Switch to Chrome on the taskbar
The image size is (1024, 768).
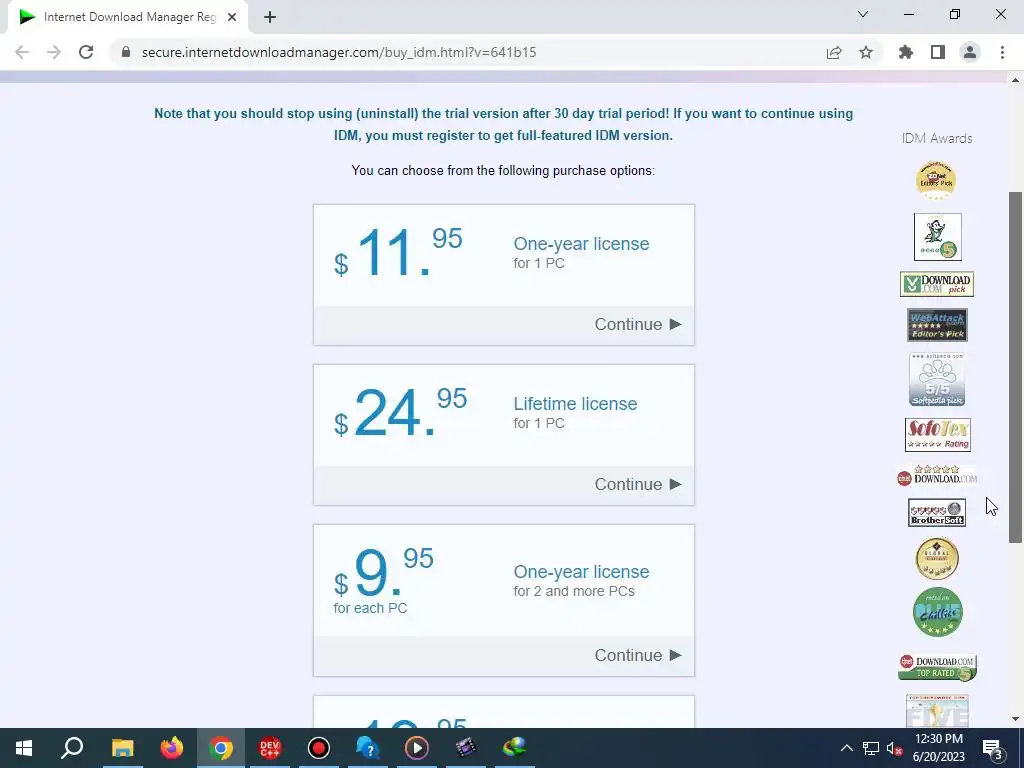point(221,748)
